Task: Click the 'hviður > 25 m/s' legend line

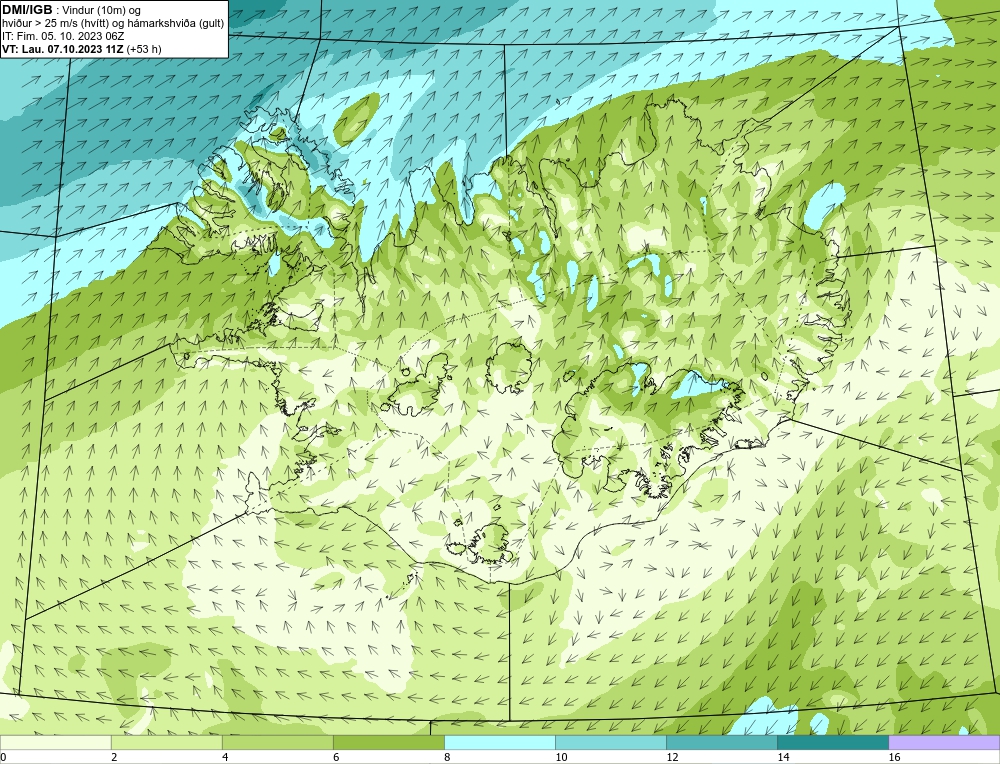Action: 113,24
